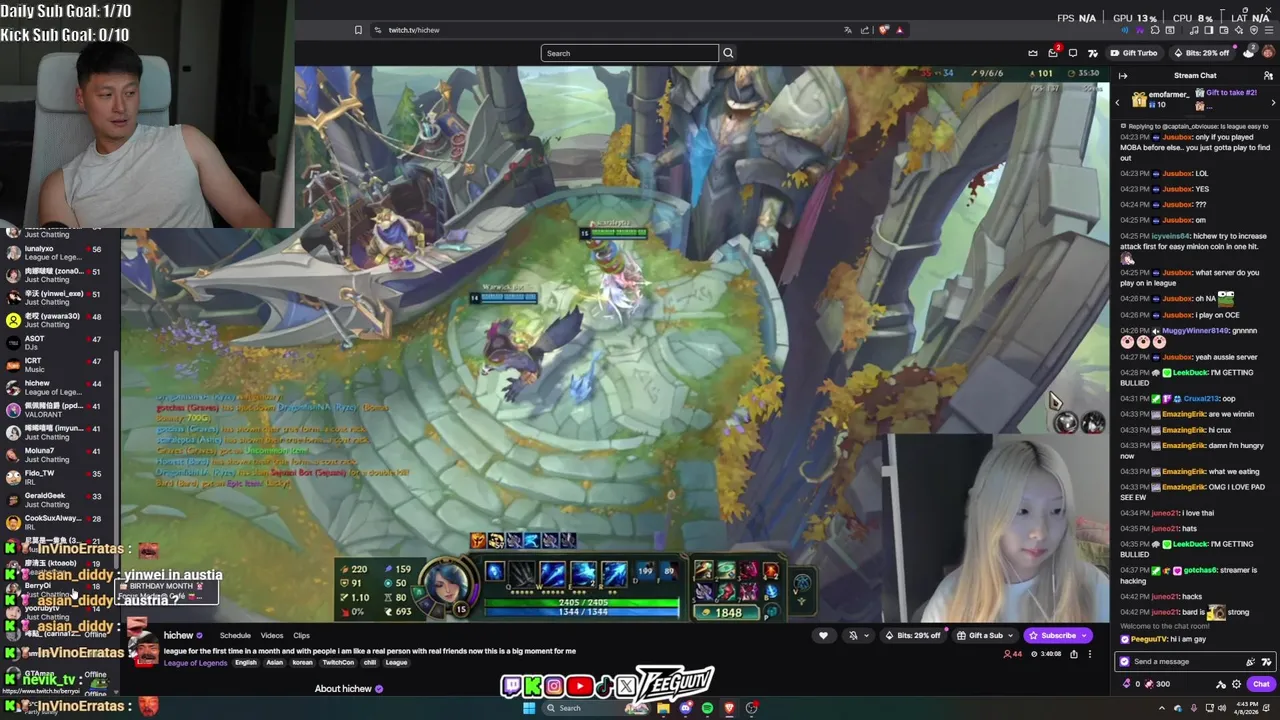This screenshot has height=720, width=1280.
Task: Open Discord from the taskbar
Action: click(x=685, y=708)
